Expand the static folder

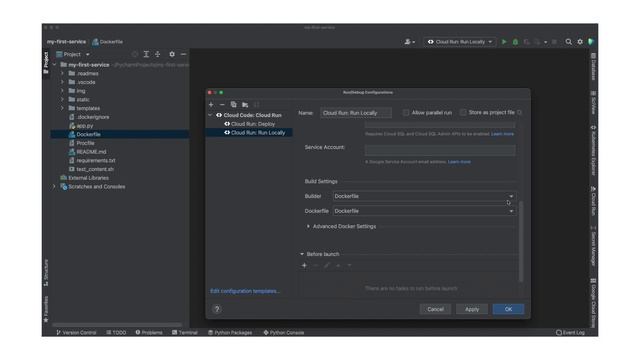pos(62,100)
